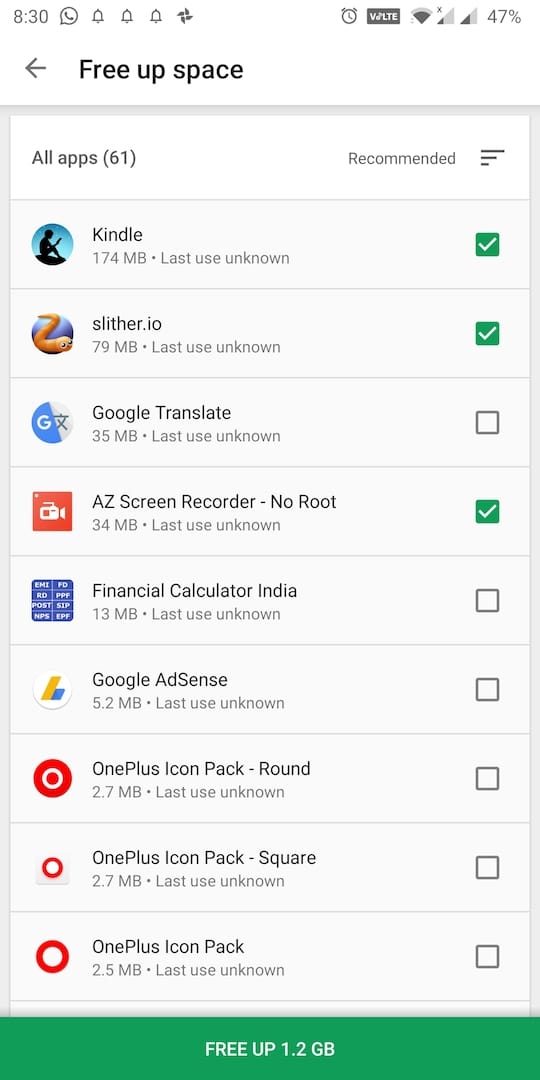The width and height of the screenshot is (540, 1080).
Task: Tap the WhatsApp notification icon in status bar
Action: (69, 16)
